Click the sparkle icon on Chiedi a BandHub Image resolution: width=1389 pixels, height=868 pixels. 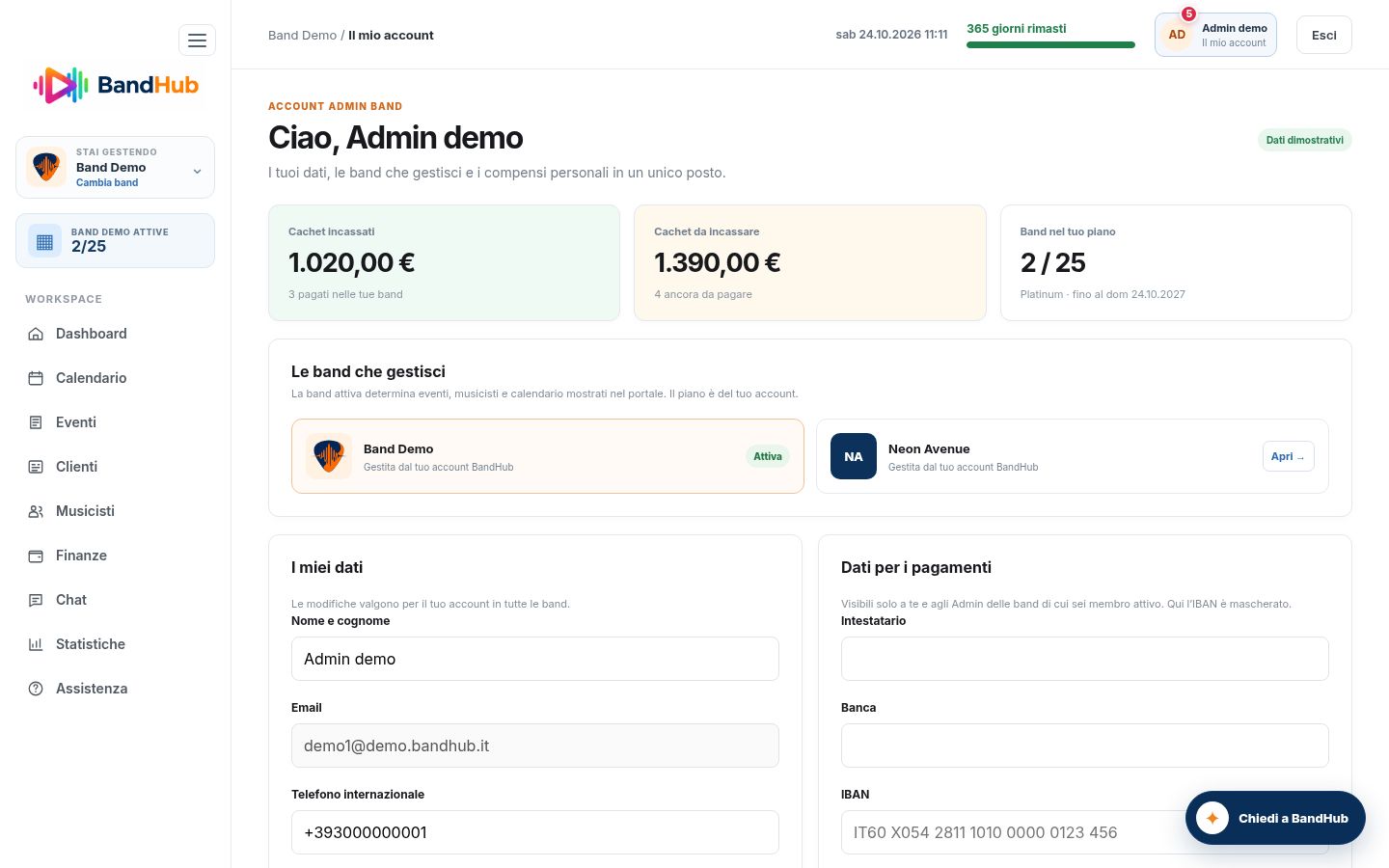pyautogui.click(x=1212, y=818)
